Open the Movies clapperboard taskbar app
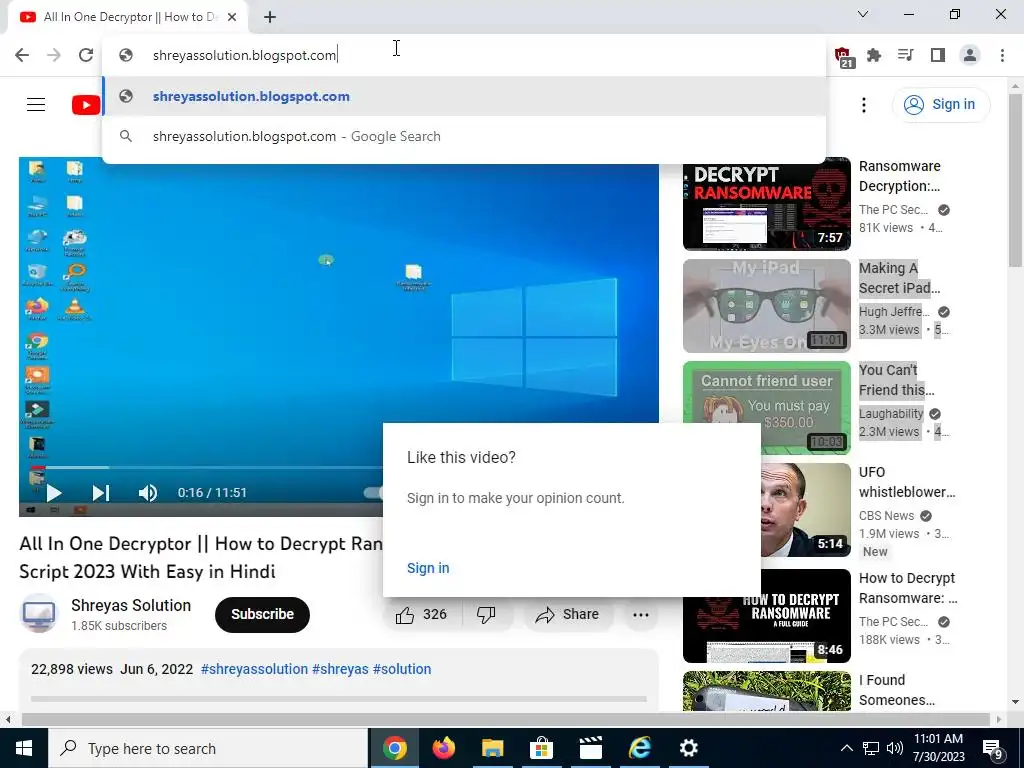The height and width of the screenshot is (768, 1024). pyautogui.click(x=590, y=748)
